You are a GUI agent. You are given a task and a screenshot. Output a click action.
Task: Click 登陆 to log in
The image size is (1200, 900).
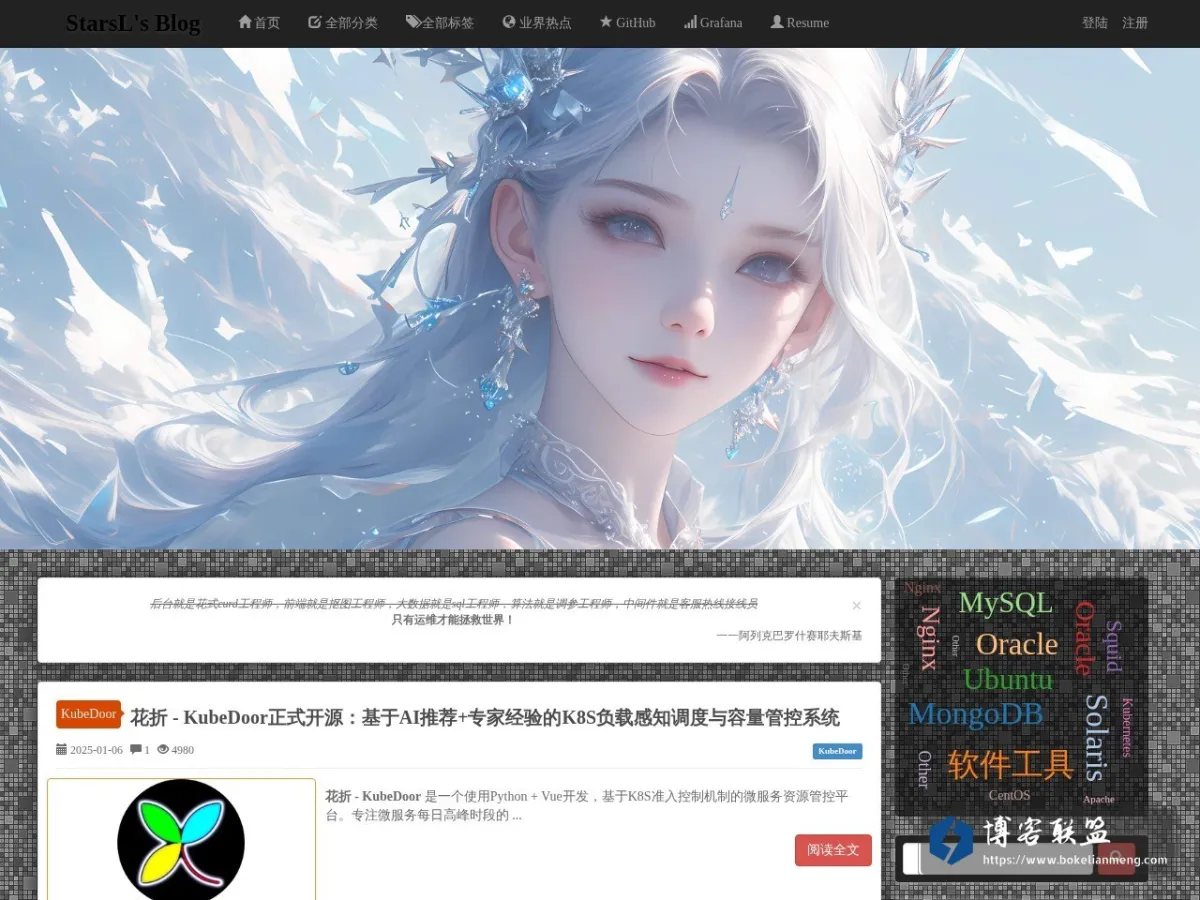(1095, 22)
